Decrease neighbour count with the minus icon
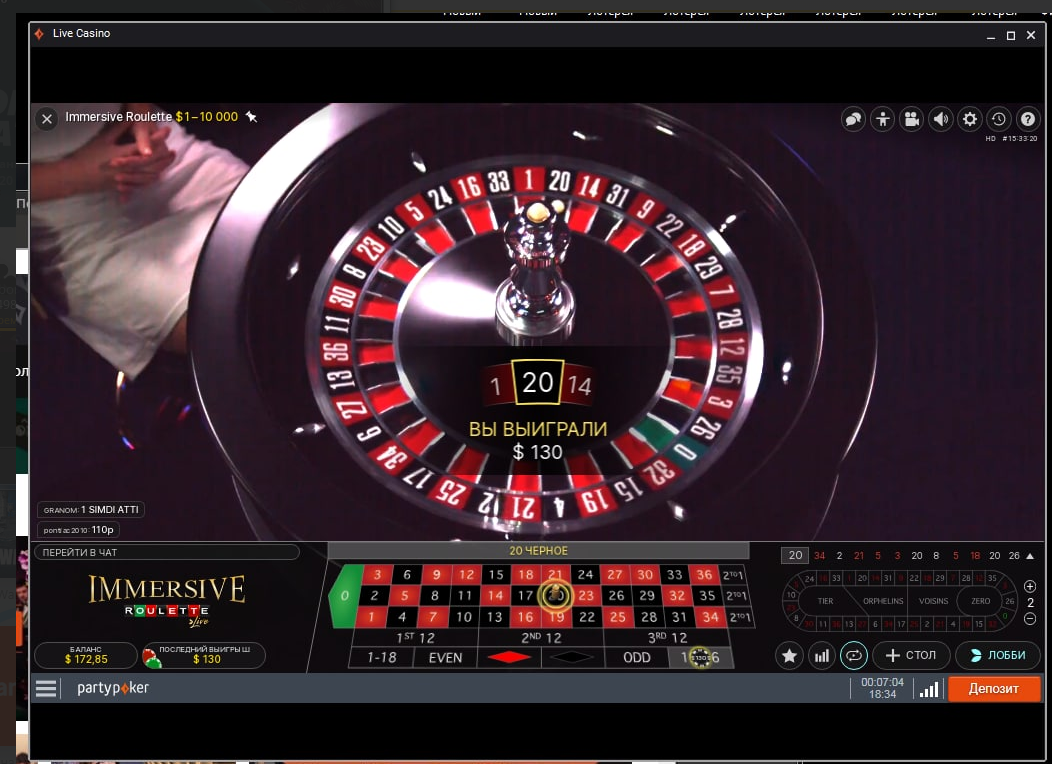This screenshot has width=1052, height=764. point(1031,618)
